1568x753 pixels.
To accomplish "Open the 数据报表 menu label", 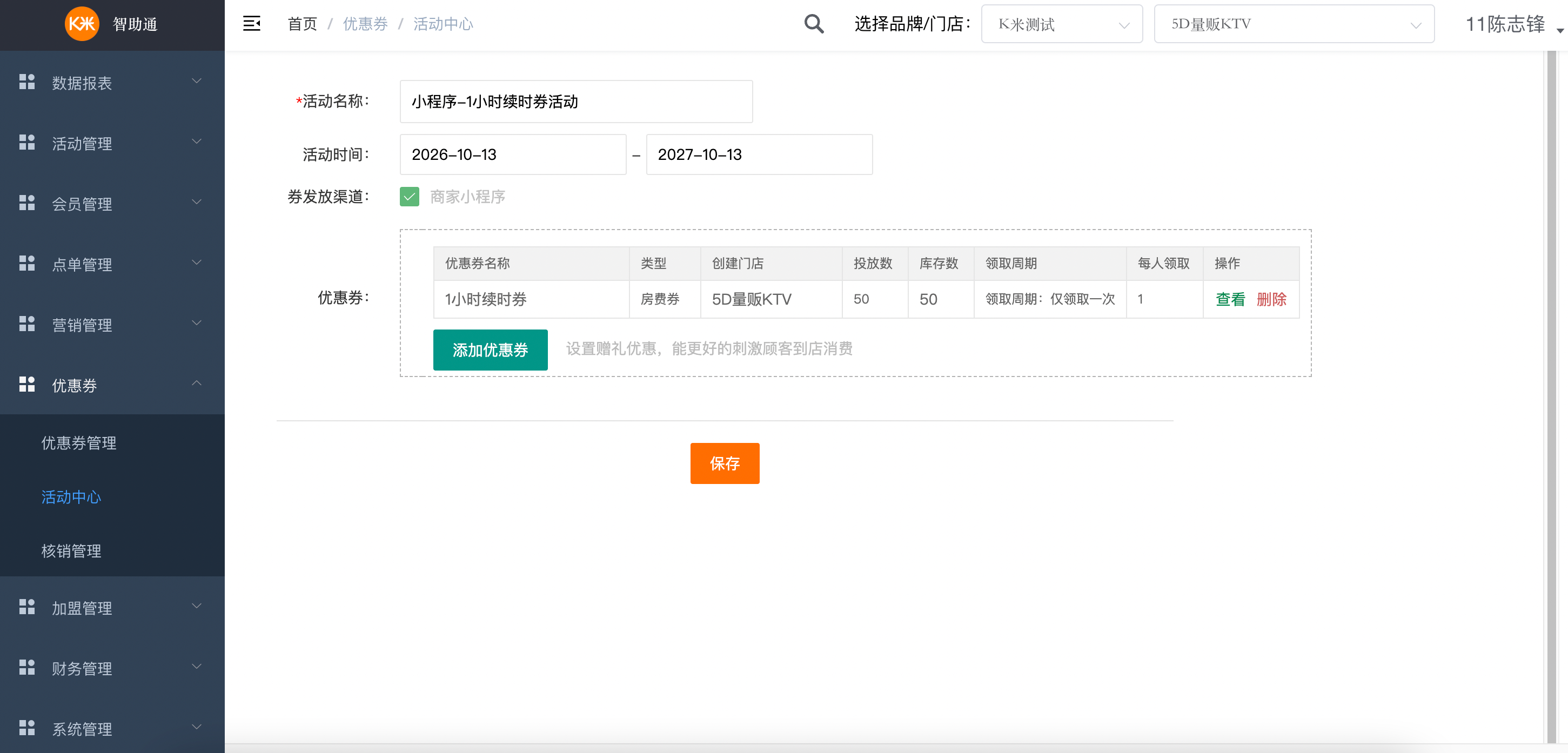I will coord(82,83).
